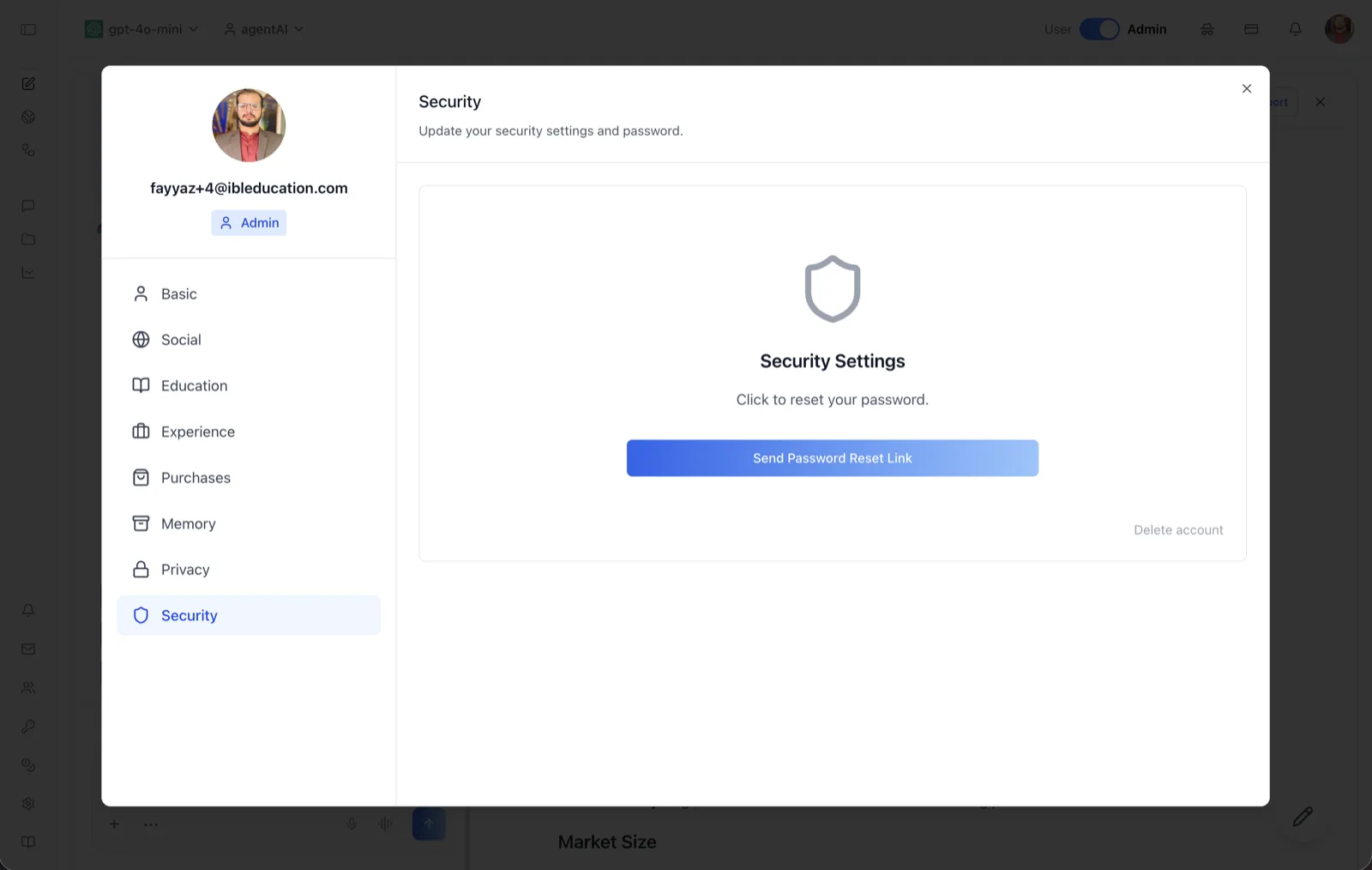
Task: Open the agentAI selector dropdown
Action: pyautogui.click(x=264, y=29)
